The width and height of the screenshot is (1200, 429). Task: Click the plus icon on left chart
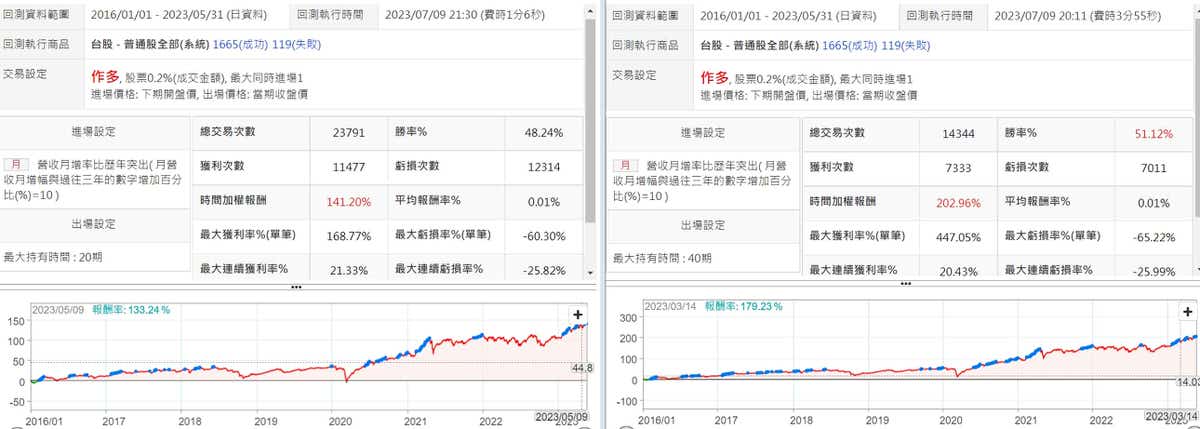(577, 314)
